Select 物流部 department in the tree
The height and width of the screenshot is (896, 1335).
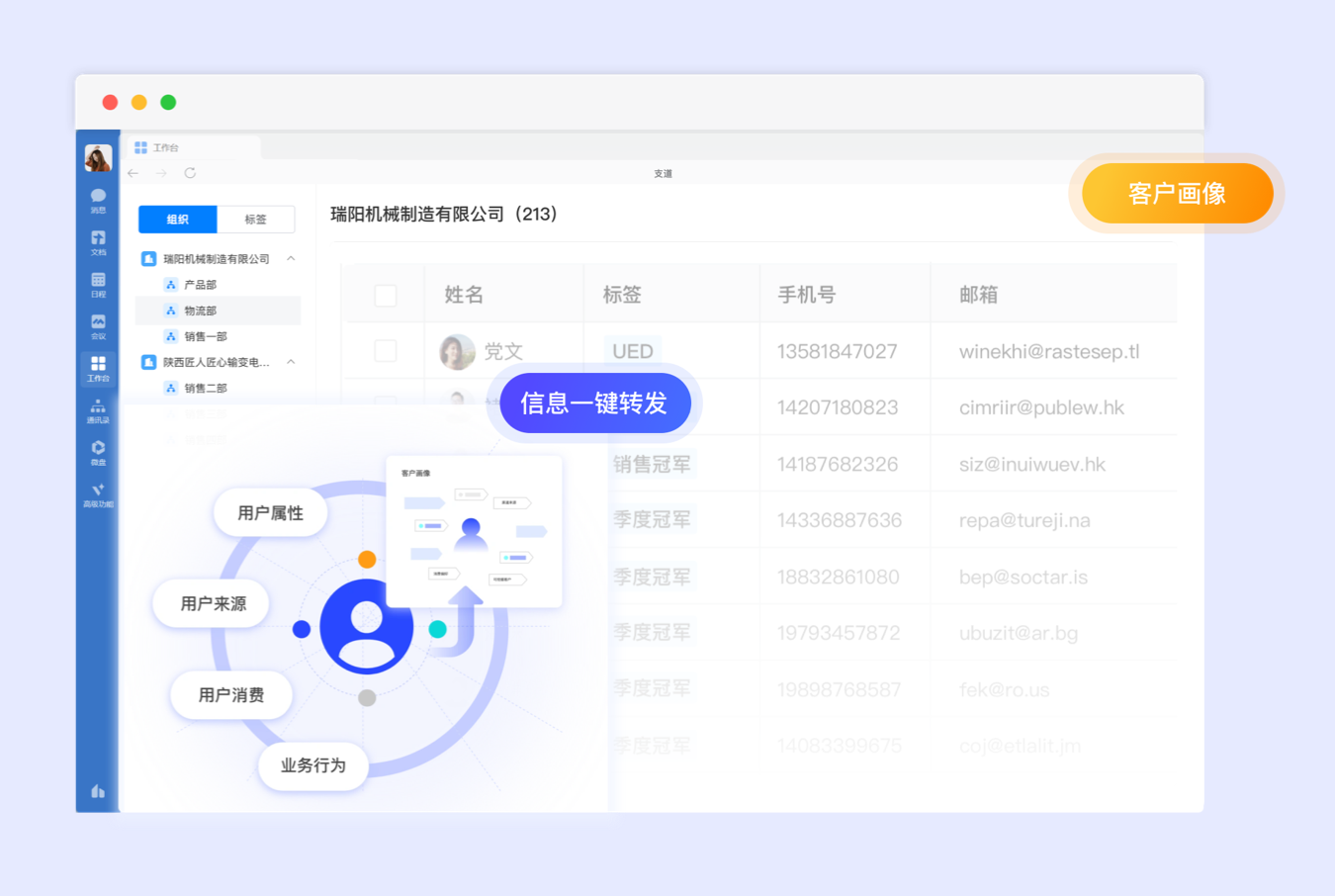tap(200, 311)
